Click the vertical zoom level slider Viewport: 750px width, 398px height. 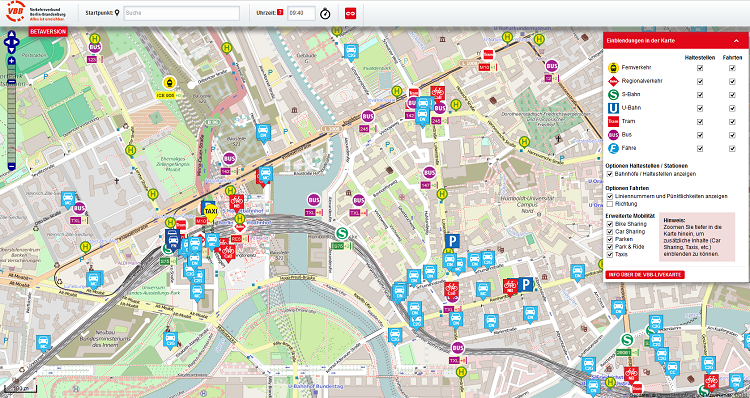(11, 114)
